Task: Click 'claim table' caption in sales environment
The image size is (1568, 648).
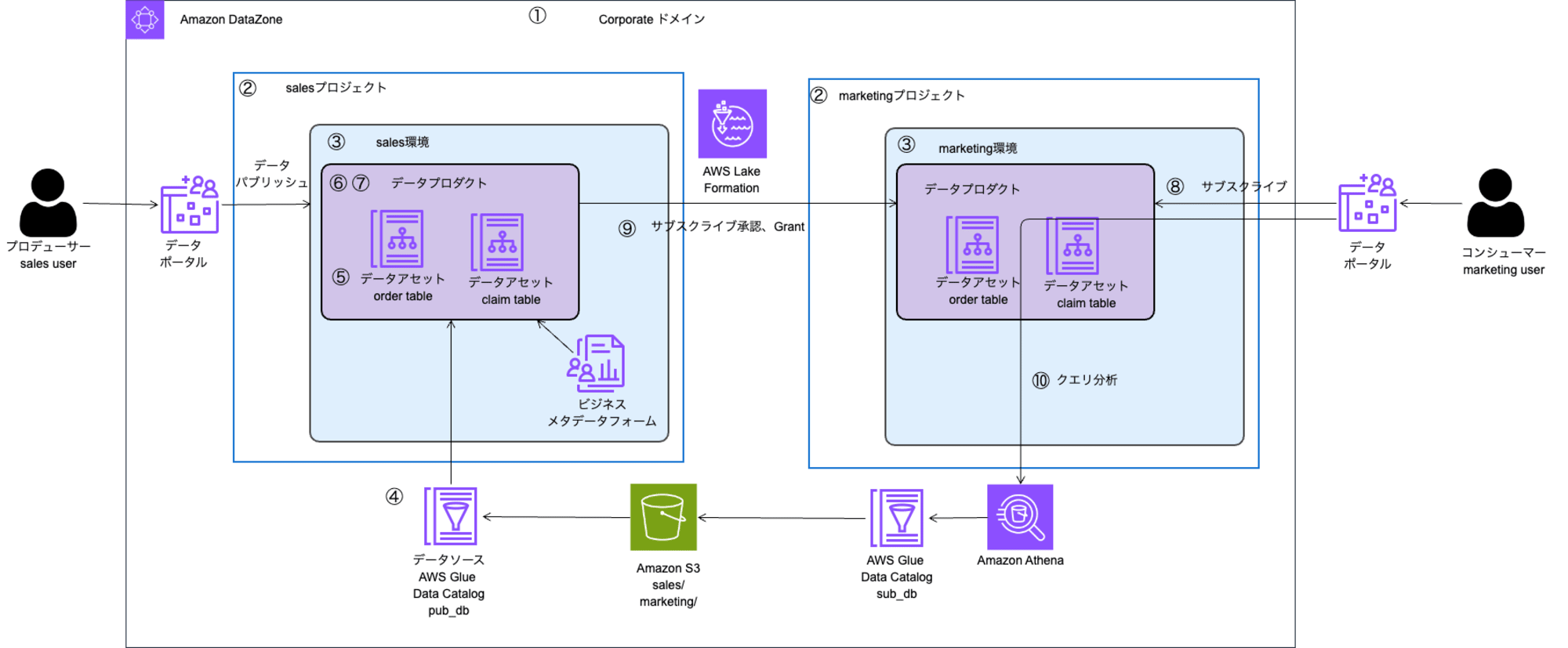Action: pyautogui.click(x=511, y=299)
